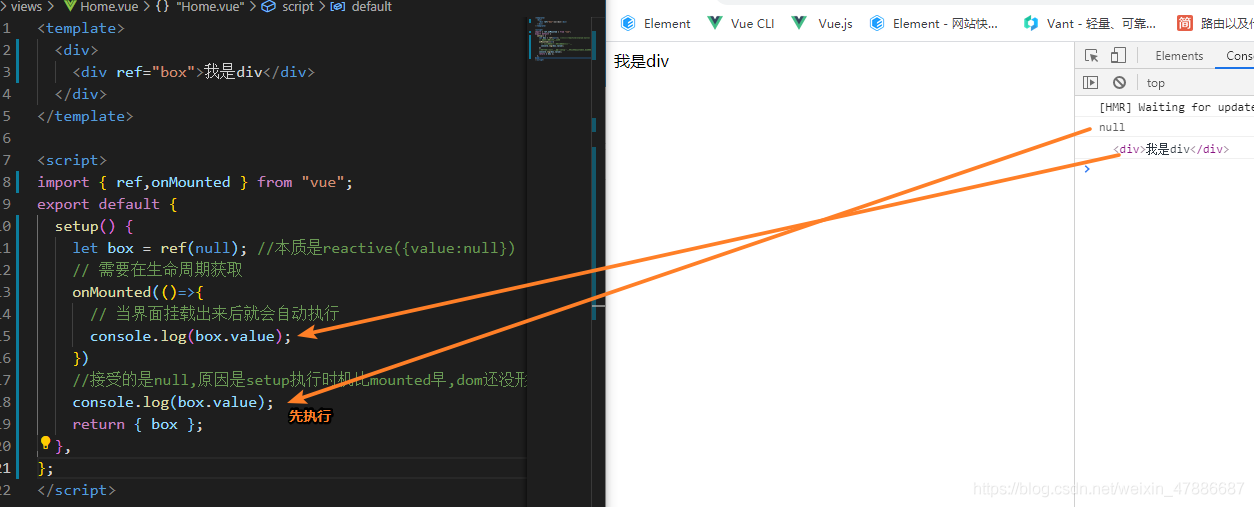Open the '路由以及传' bookmark
This screenshot has width=1254, height=507.
coord(1215,23)
